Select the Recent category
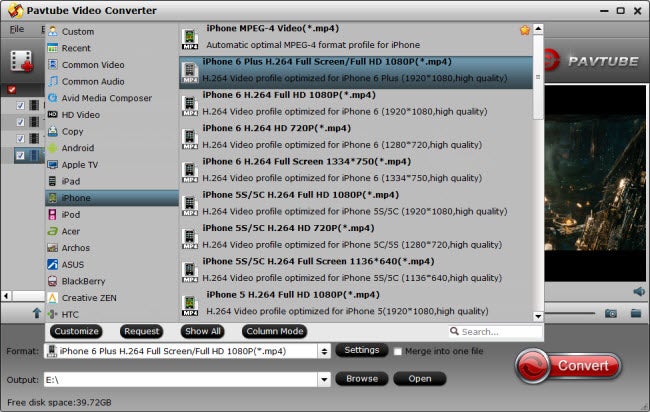This screenshot has height=412, width=650. point(112,48)
